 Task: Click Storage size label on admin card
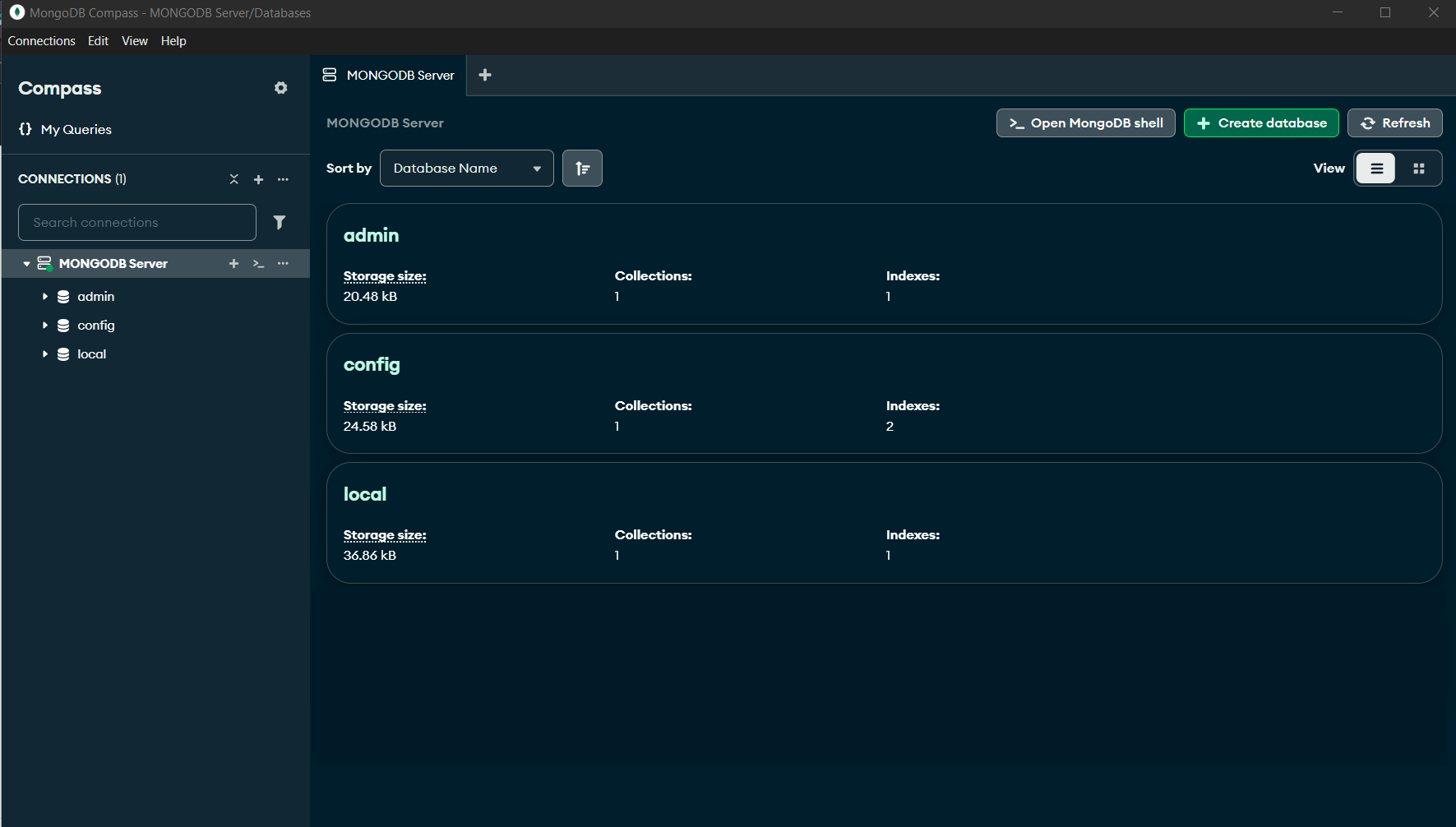[x=385, y=276]
